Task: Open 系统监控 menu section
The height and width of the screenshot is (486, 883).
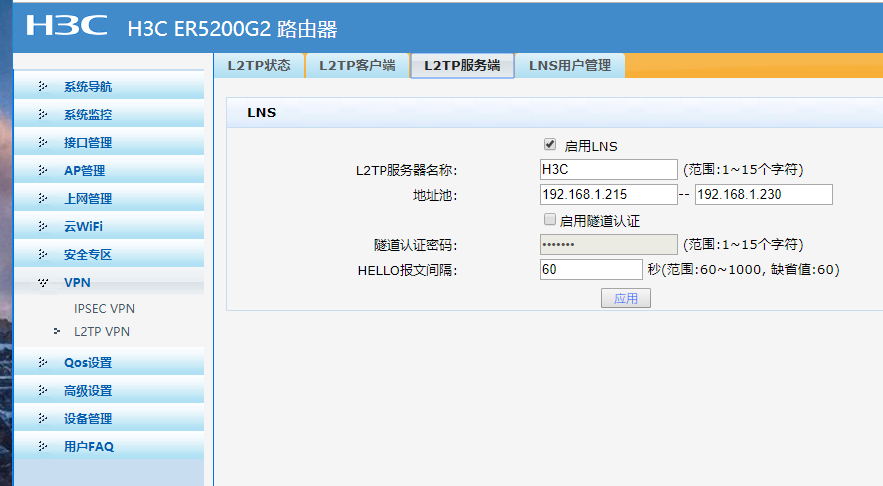Action: pyautogui.click(x=109, y=114)
